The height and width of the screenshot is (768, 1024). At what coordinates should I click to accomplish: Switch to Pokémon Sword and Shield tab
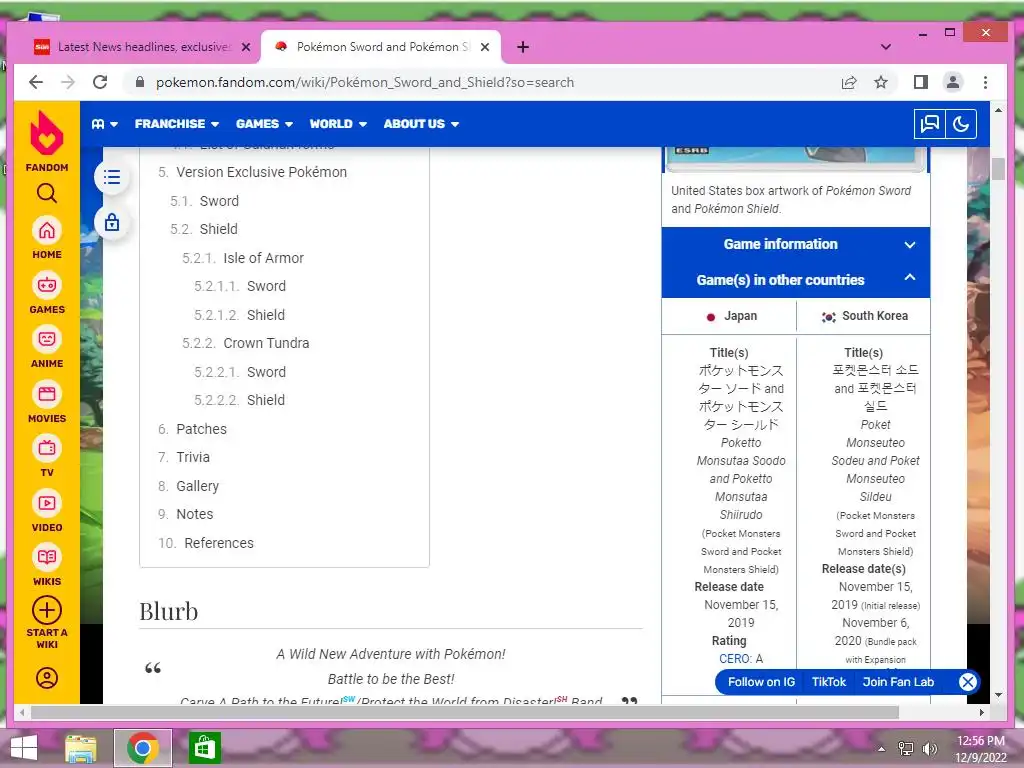tap(381, 47)
